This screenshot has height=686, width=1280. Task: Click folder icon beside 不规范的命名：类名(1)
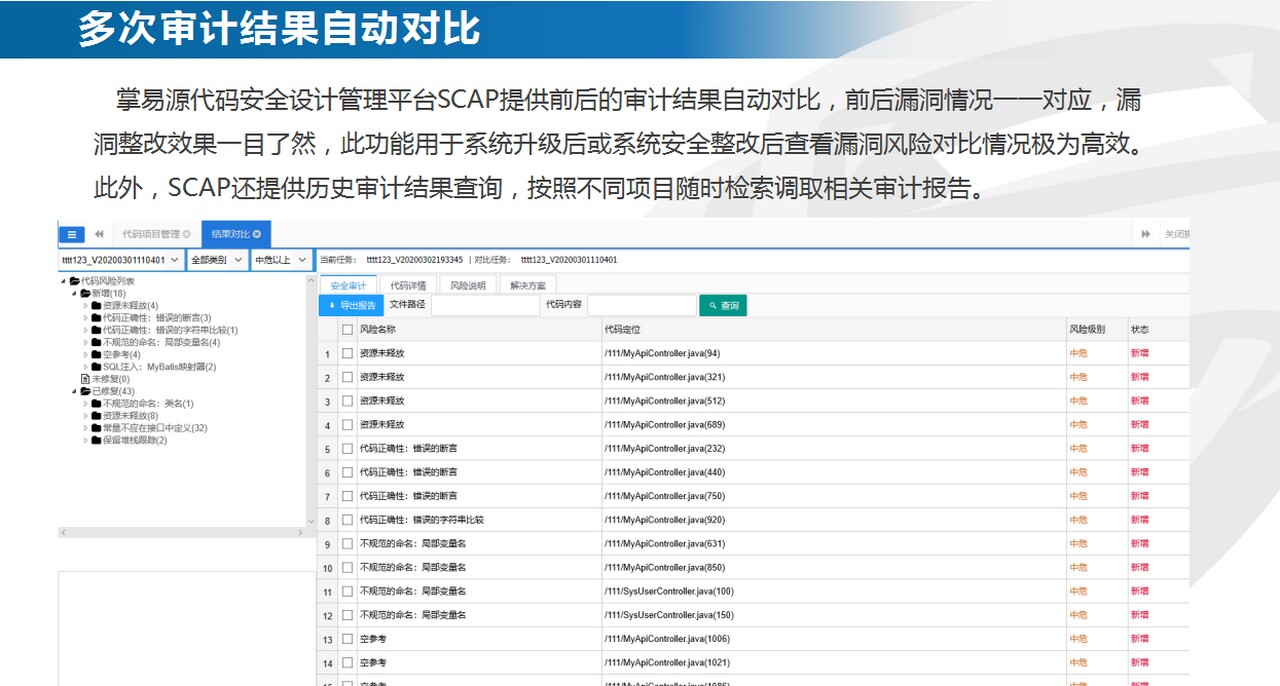[97, 403]
